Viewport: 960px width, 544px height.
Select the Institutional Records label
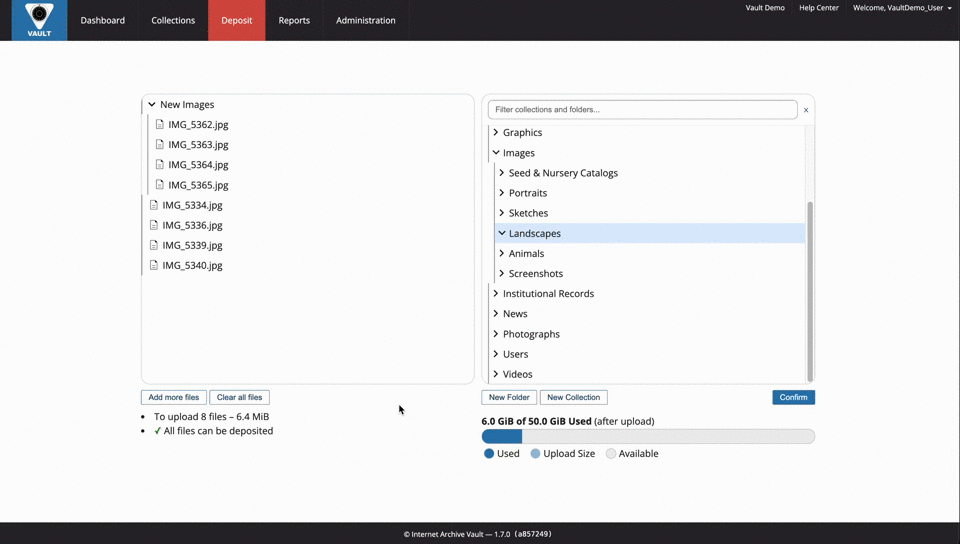[549, 294]
